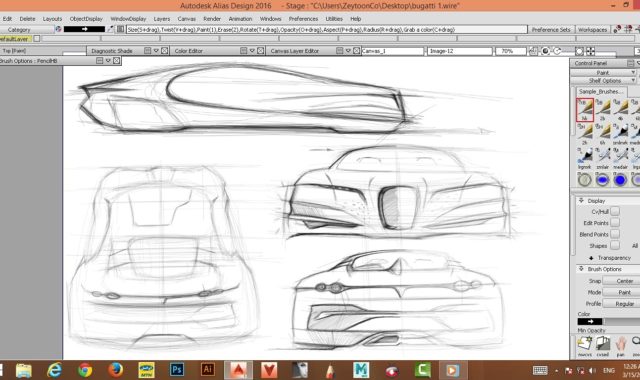Click the black color swatch near Category
Viewport: 640px width, 380px height.
[x=84, y=29]
